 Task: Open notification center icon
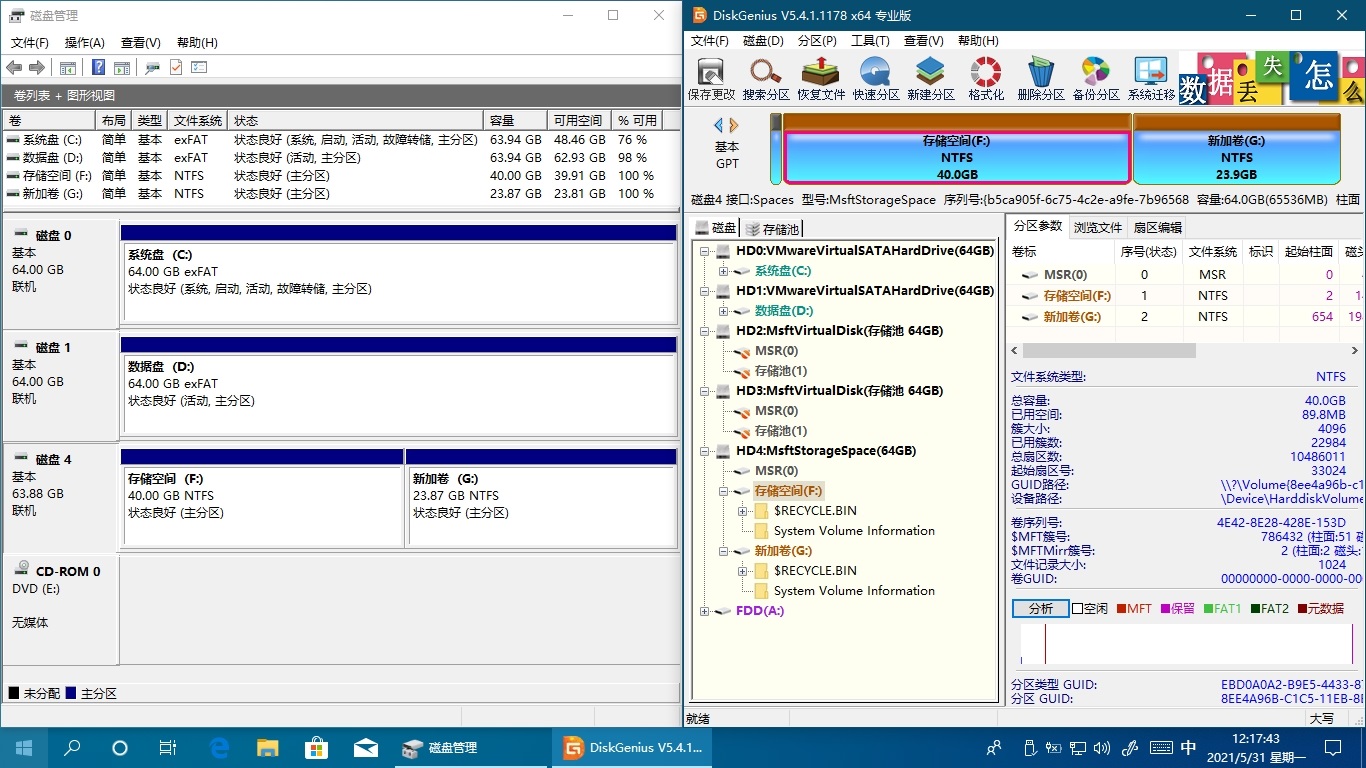tap(1332, 747)
